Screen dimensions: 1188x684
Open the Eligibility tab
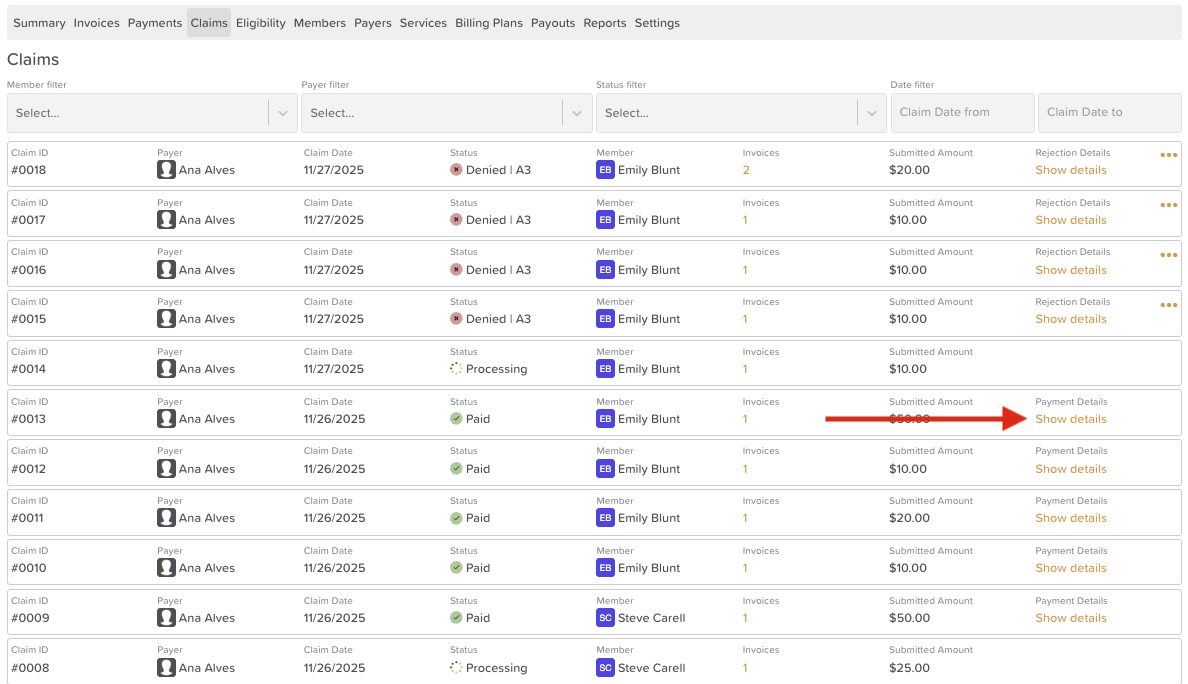[260, 23]
